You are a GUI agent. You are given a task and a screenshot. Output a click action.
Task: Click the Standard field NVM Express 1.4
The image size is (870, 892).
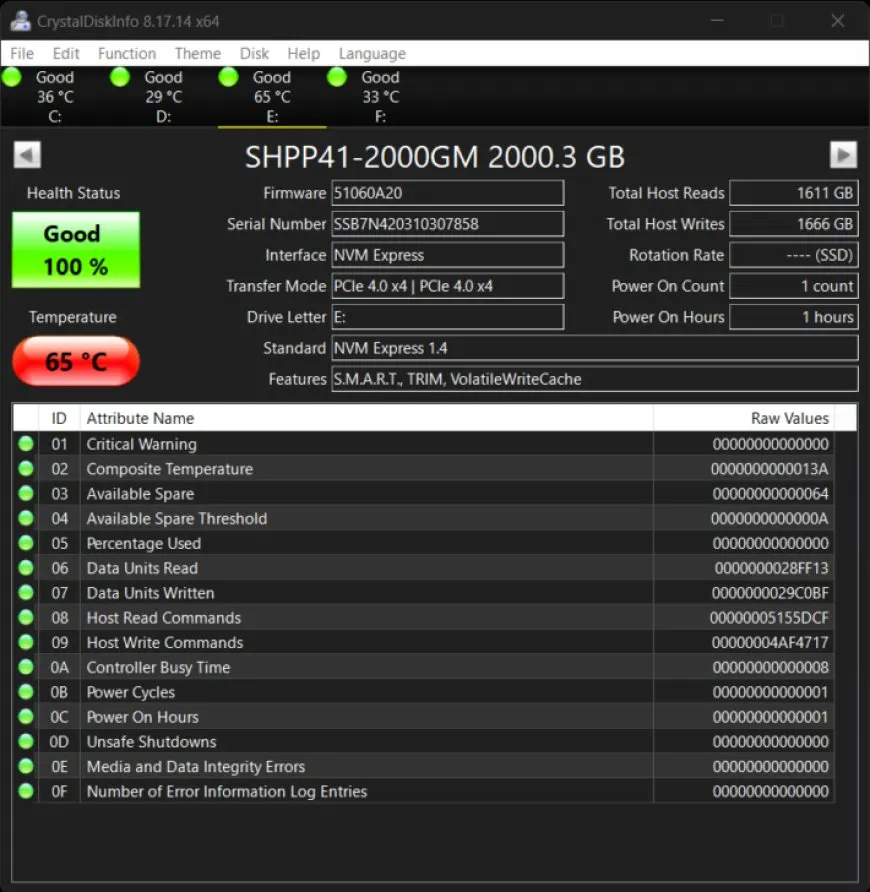595,348
